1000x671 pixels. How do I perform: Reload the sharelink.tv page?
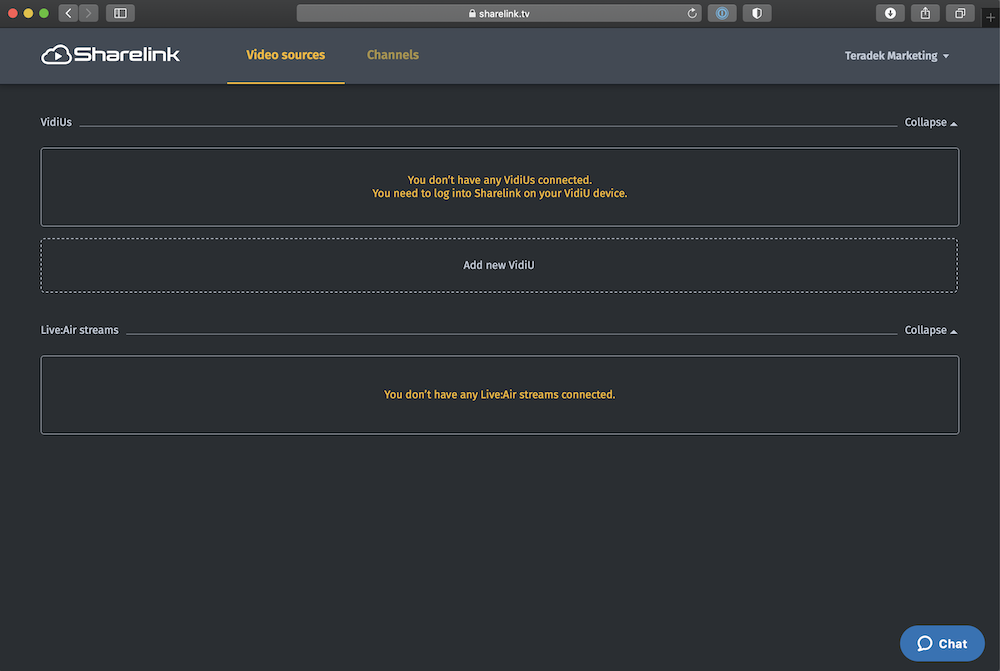tap(693, 13)
